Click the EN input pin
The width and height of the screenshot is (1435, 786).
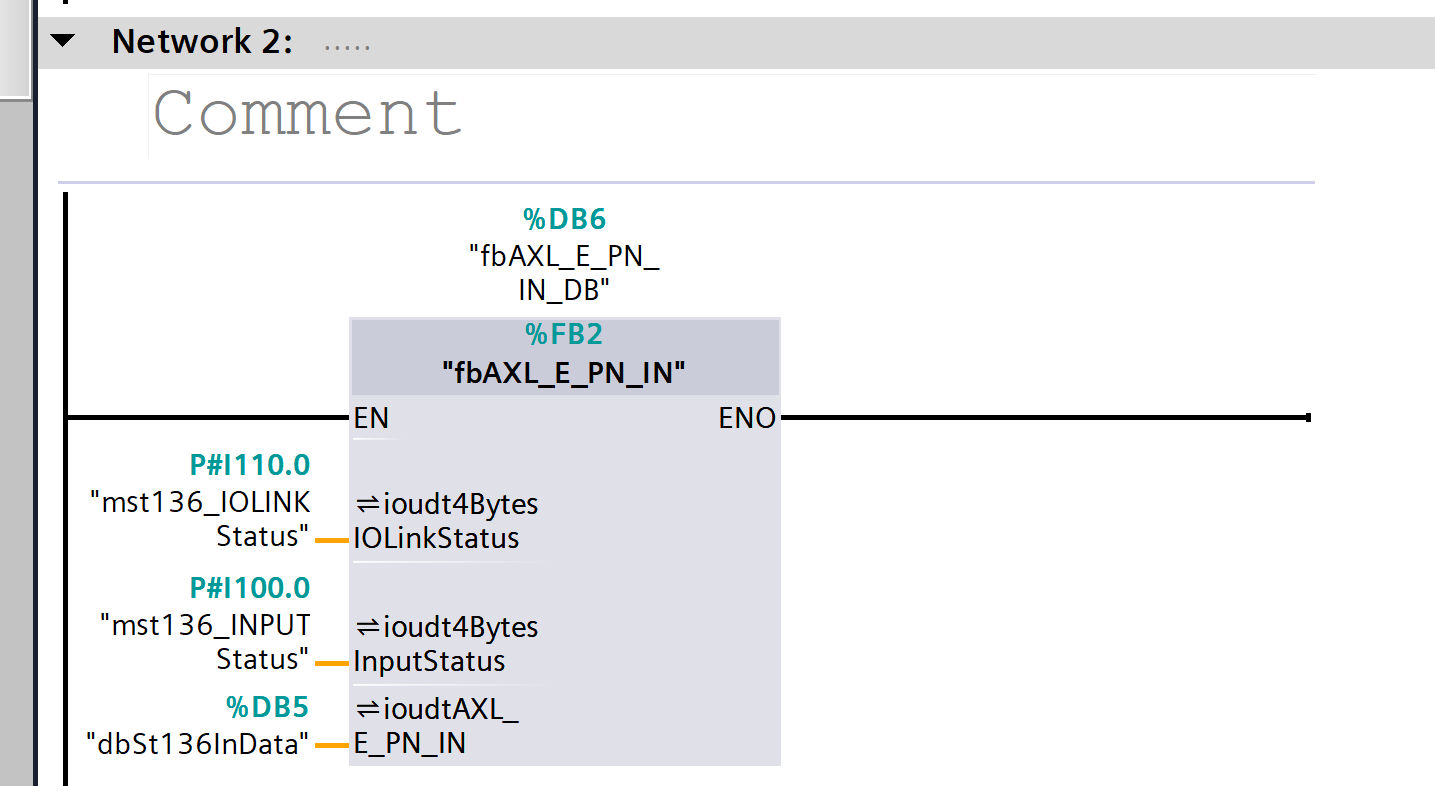pyautogui.click(x=371, y=418)
